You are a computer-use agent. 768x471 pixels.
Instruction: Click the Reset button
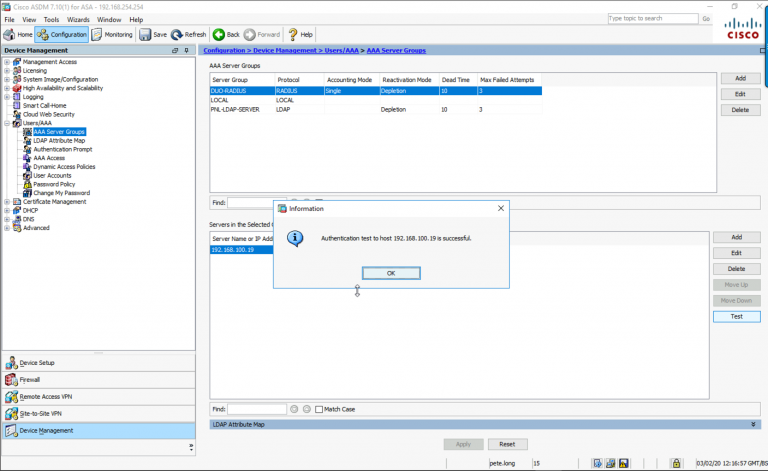coord(507,445)
